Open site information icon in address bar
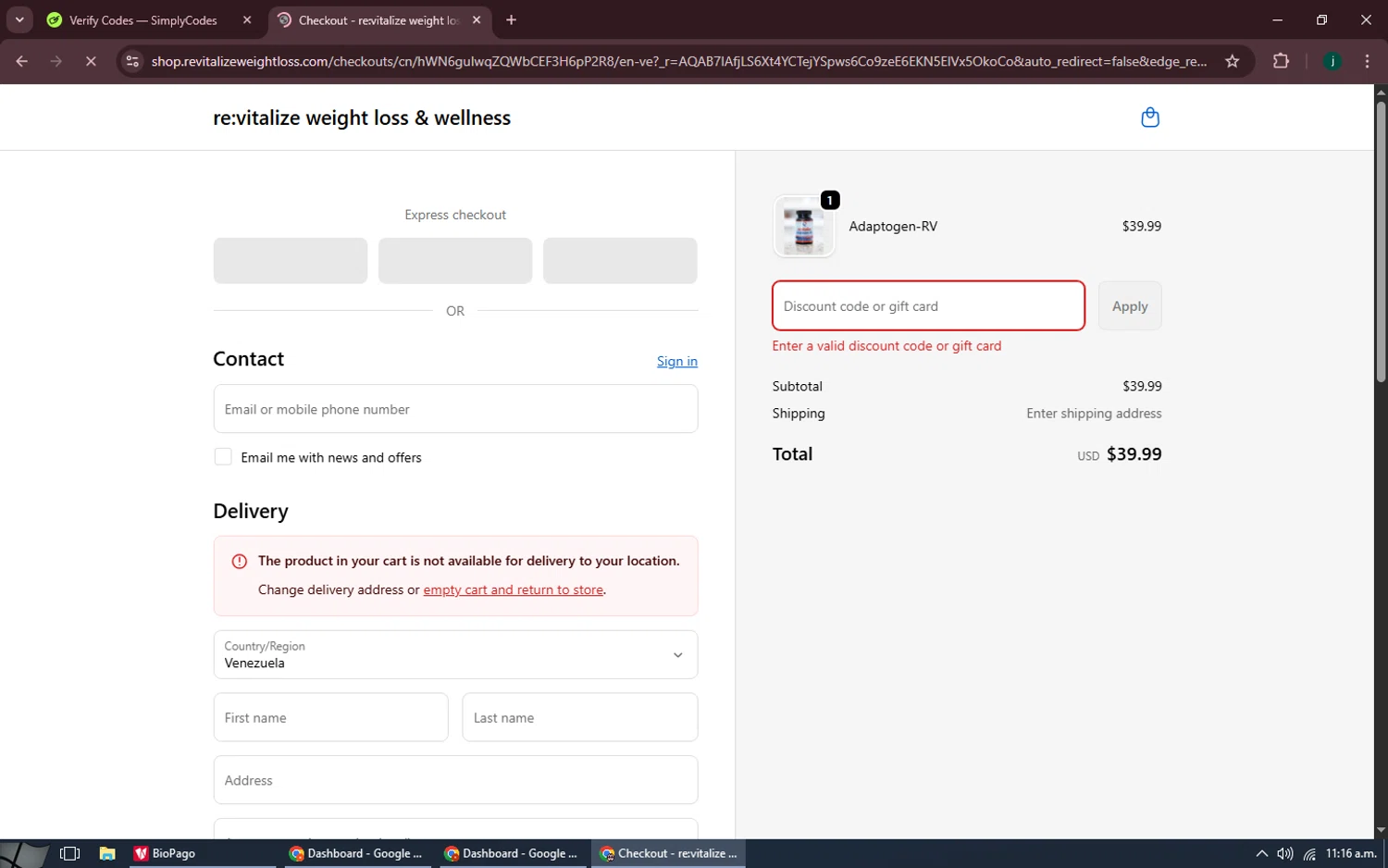Viewport: 1388px width, 868px height. 132,61
